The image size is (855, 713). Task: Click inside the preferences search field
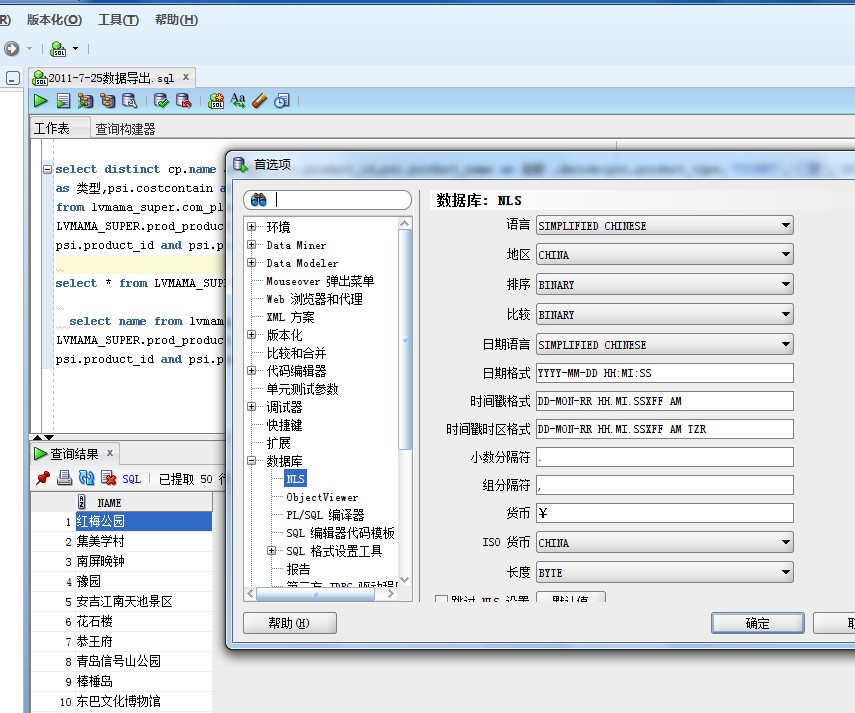coord(330,199)
